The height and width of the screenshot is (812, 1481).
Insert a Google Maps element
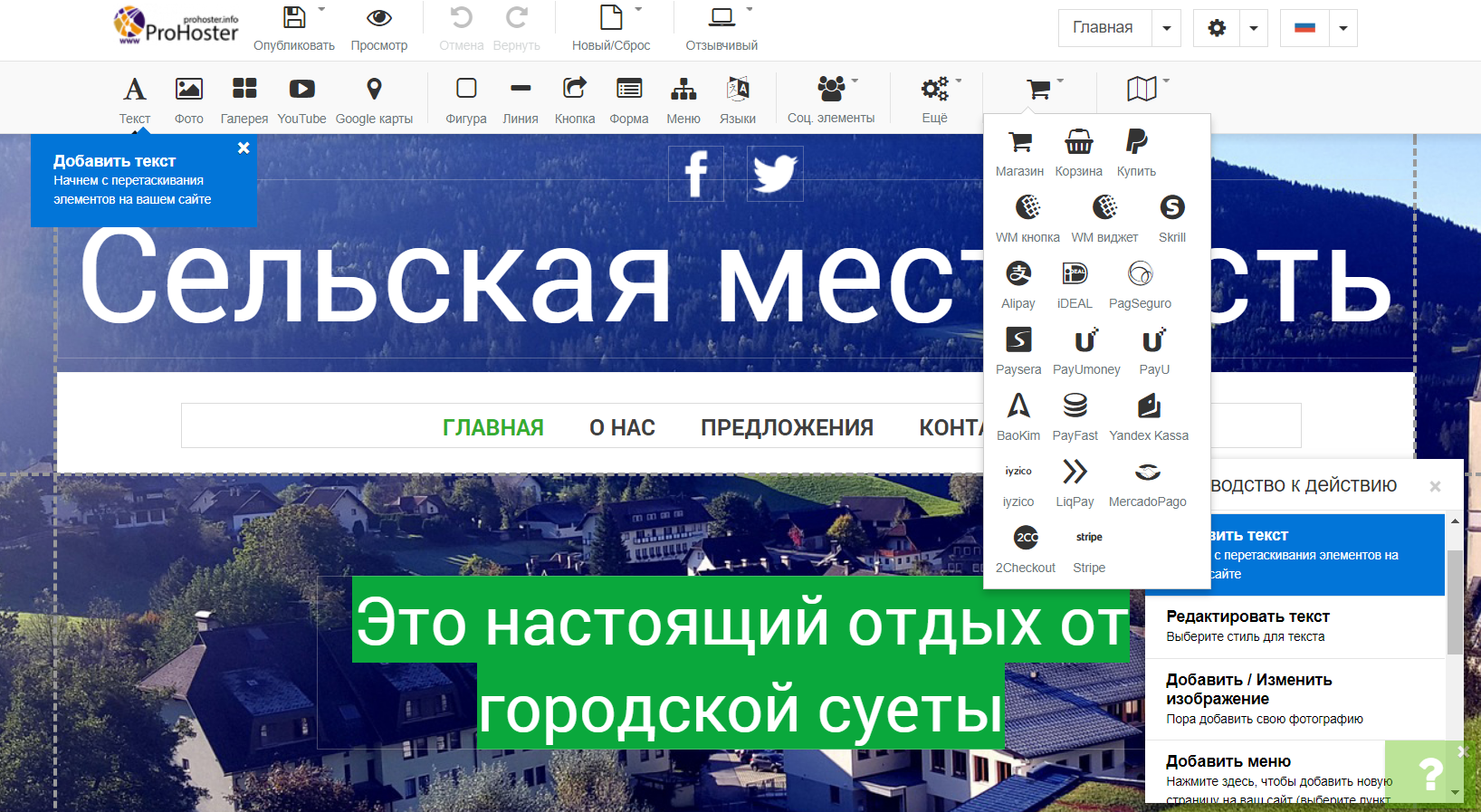(x=373, y=100)
